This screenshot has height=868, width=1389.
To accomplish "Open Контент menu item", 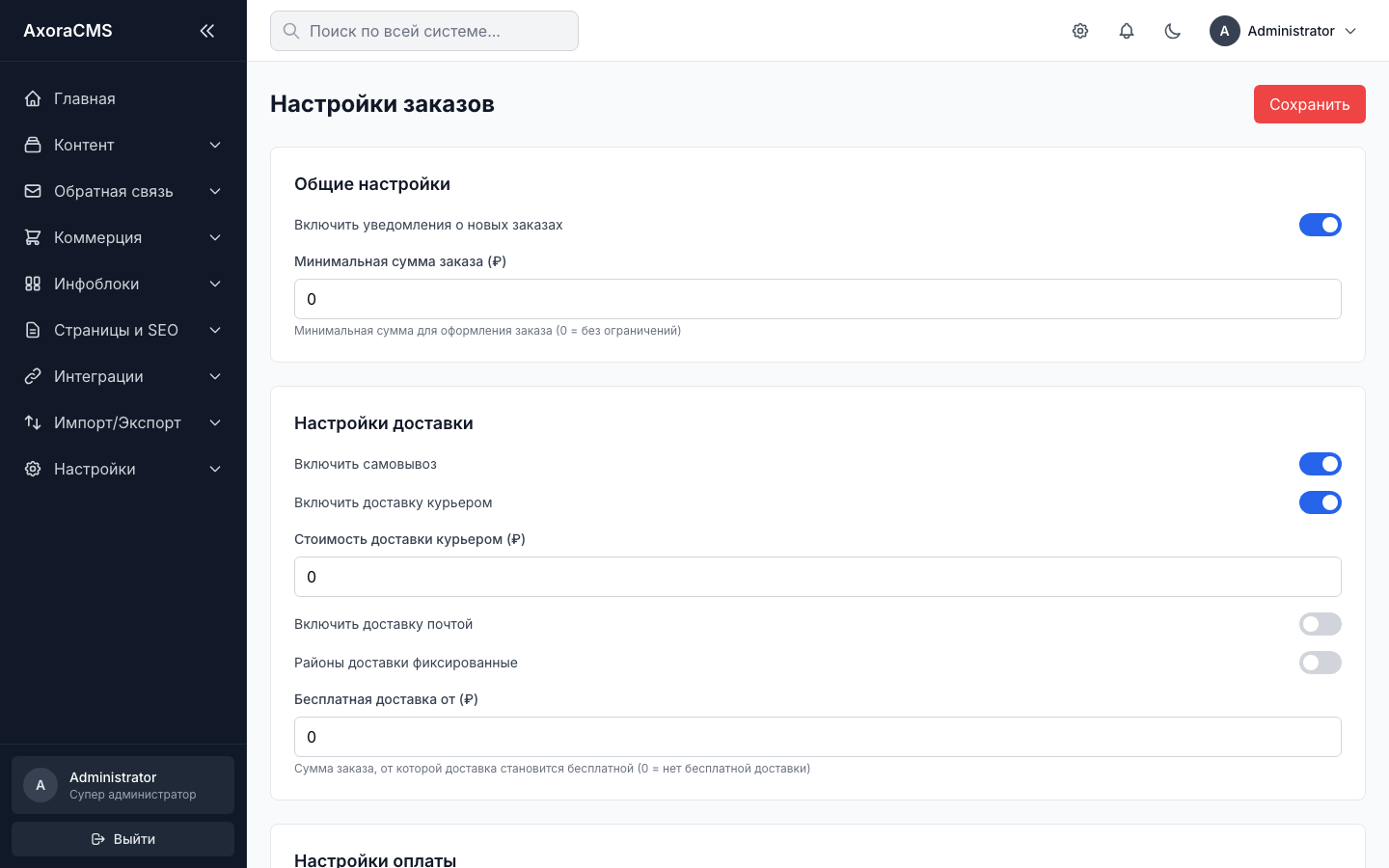I will (123, 145).
